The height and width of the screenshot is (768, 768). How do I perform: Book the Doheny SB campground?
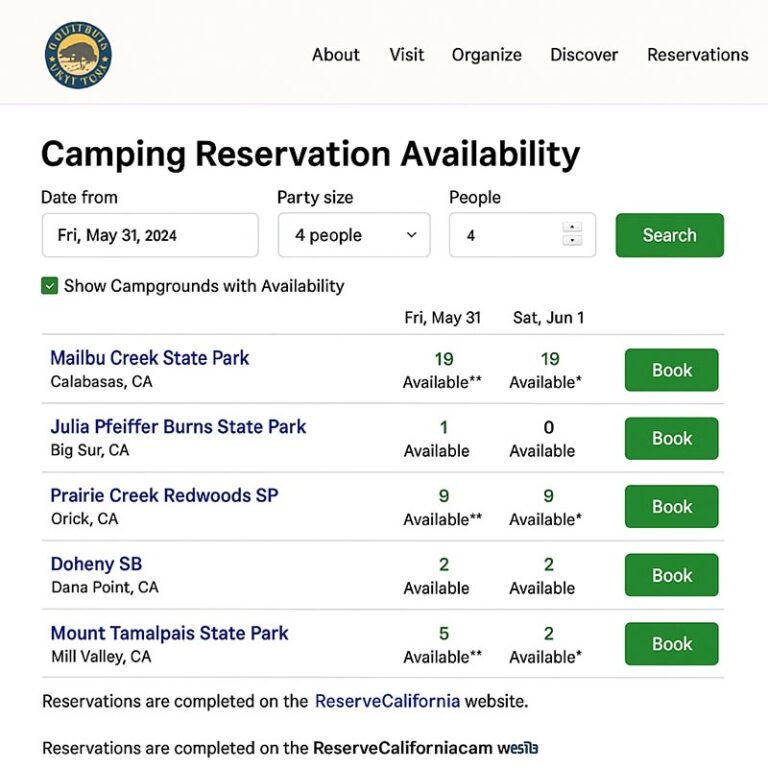pyautogui.click(x=671, y=575)
